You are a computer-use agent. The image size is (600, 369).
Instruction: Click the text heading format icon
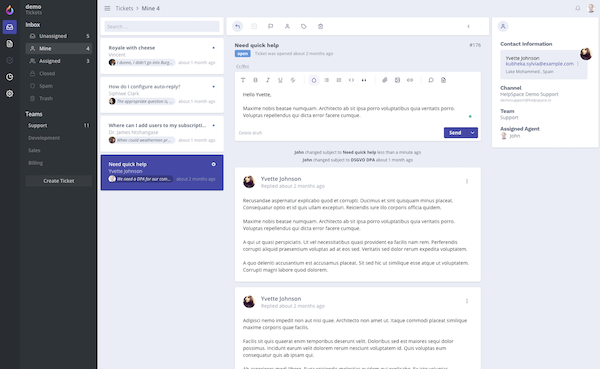pyautogui.click(x=243, y=80)
